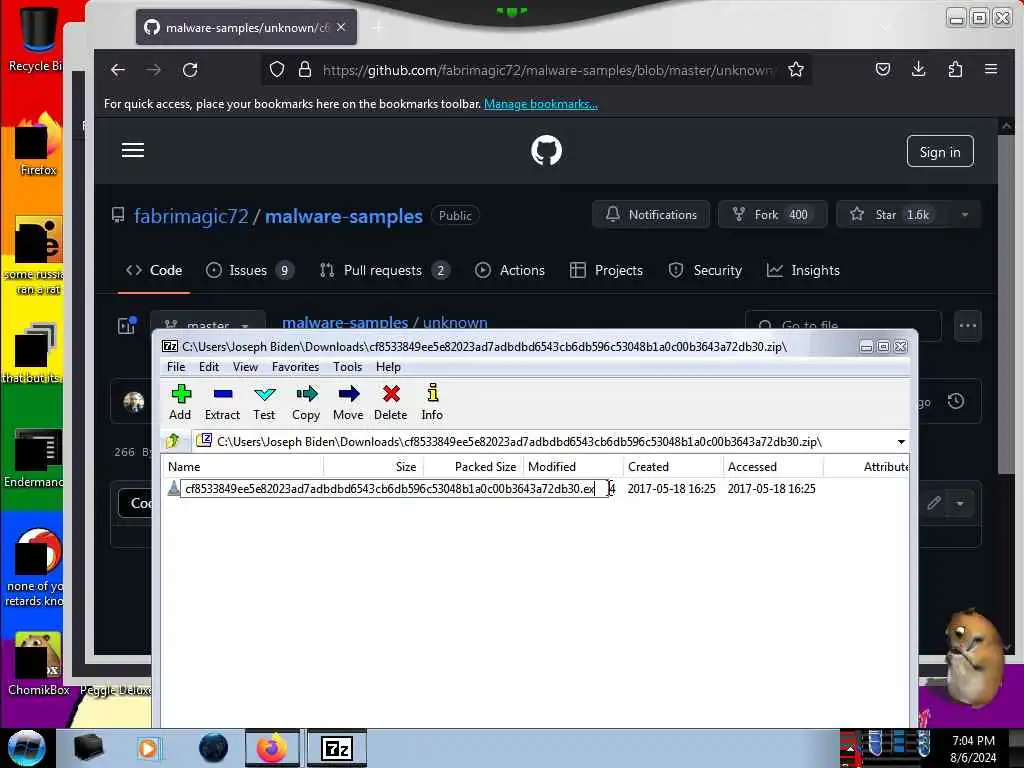This screenshot has width=1024, height=768.
Task: Open GitHub's three-dots more options button
Action: pyautogui.click(x=967, y=325)
